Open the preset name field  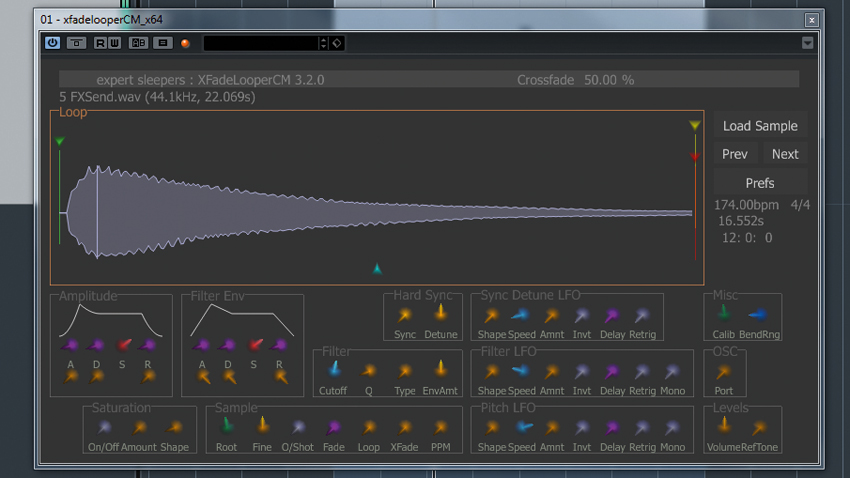260,43
